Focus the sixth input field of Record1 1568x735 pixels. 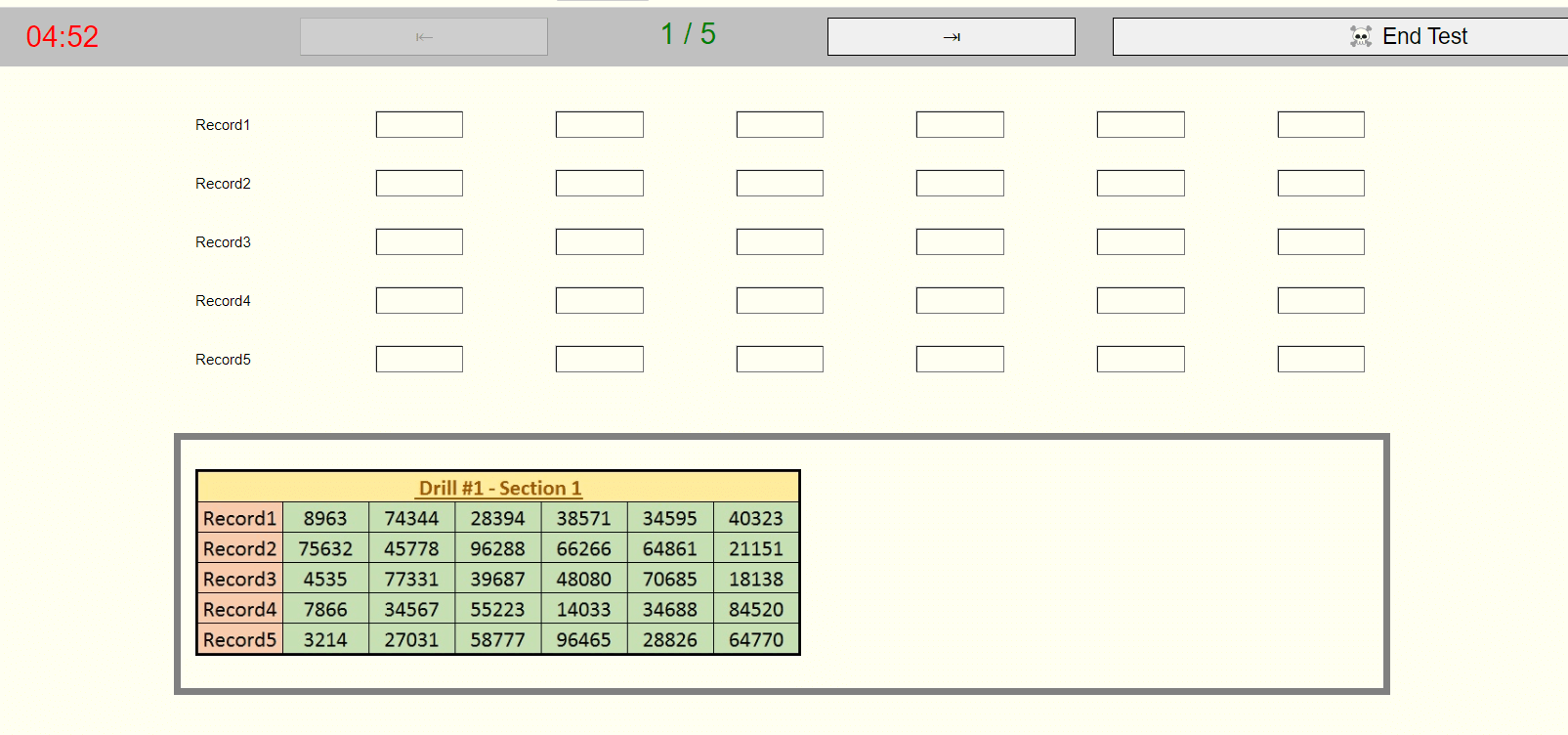tap(1321, 124)
